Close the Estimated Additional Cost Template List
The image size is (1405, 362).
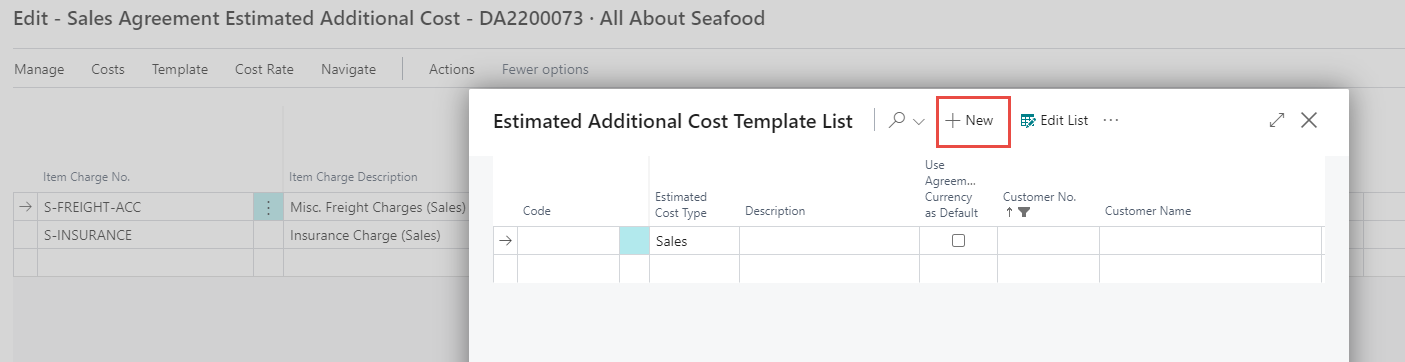[1309, 120]
